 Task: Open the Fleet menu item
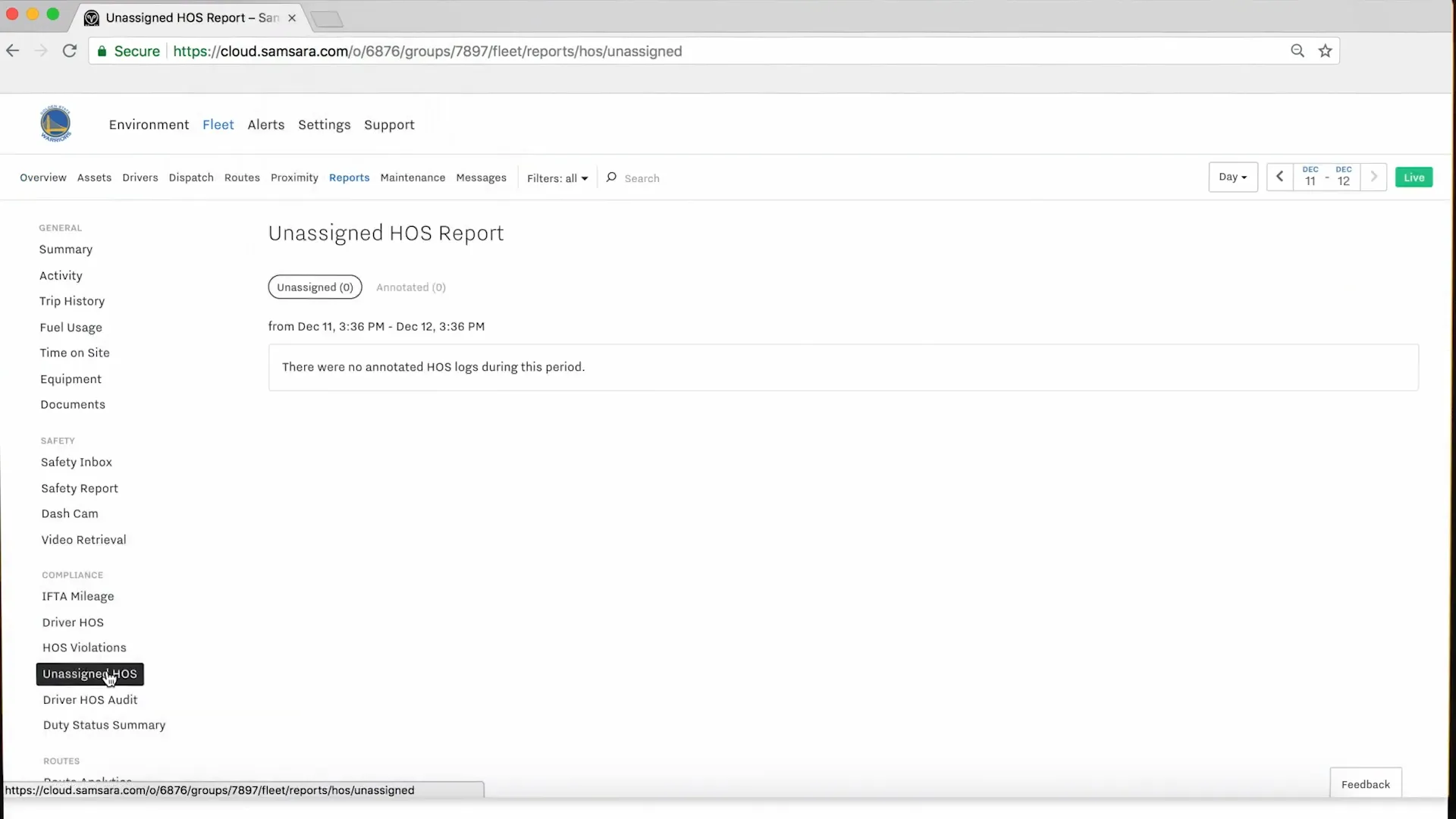point(218,124)
